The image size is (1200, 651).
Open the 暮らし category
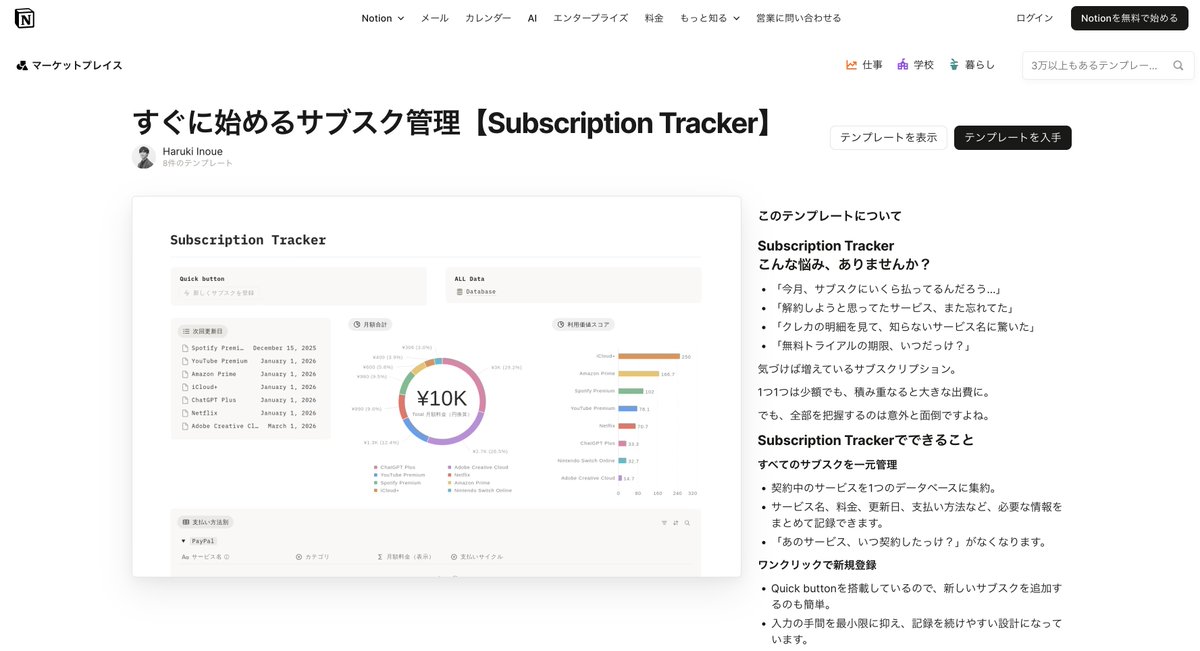(971, 65)
